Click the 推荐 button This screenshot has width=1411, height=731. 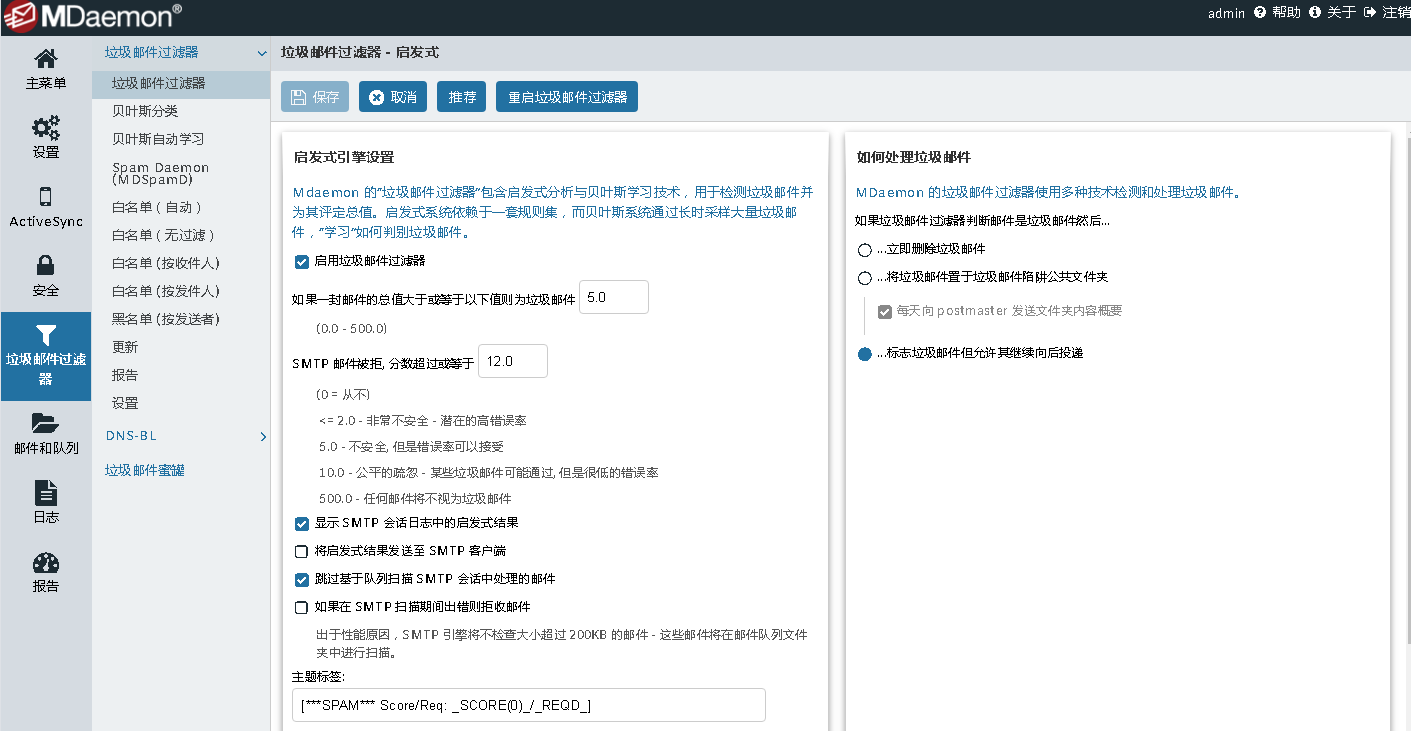[x=462, y=97]
